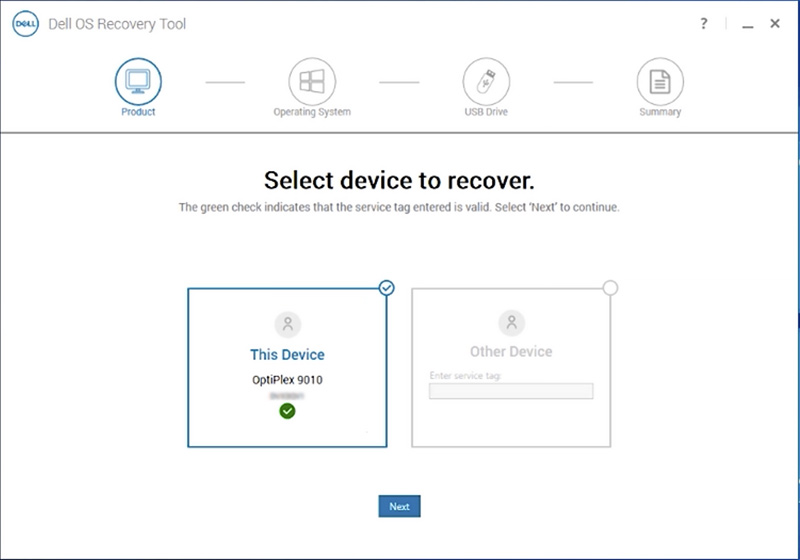Click the Enter service tag input field

coord(511,391)
